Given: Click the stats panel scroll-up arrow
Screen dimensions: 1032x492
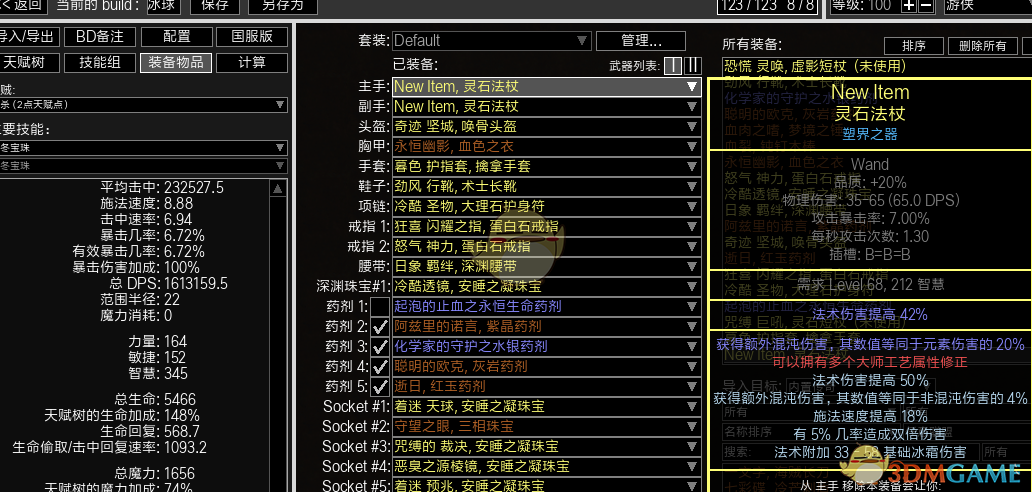Looking at the screenshot, I should coord(278,189).
